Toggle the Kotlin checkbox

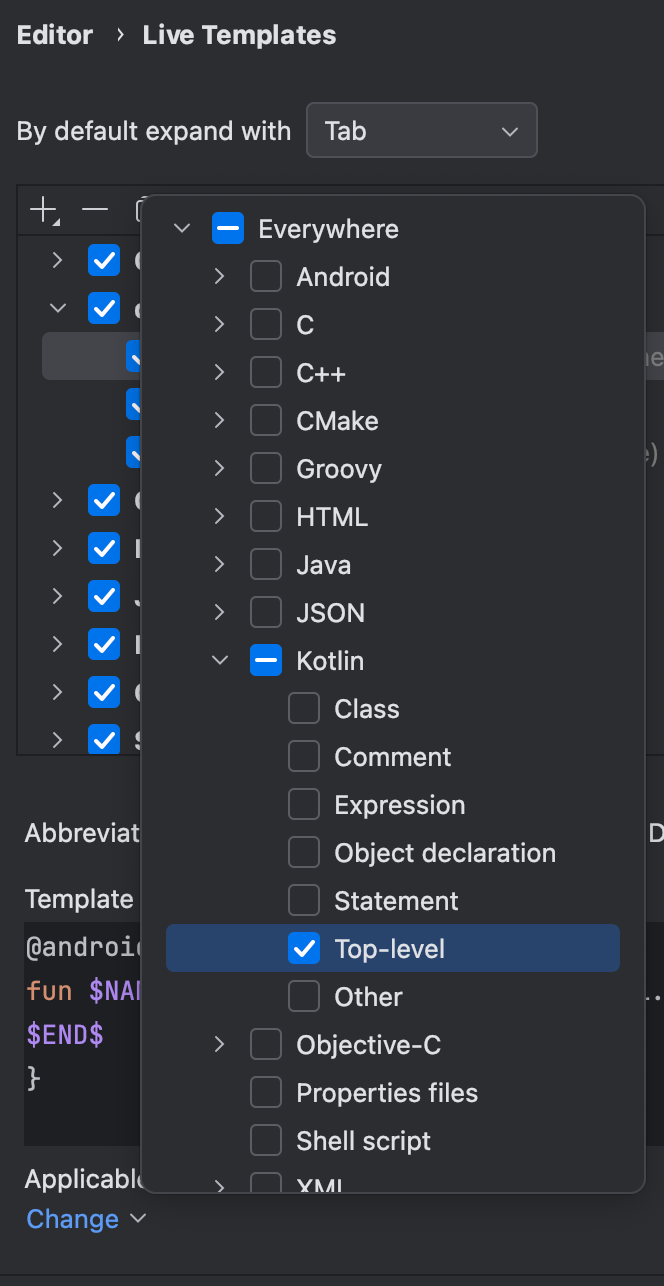[266, 661]
